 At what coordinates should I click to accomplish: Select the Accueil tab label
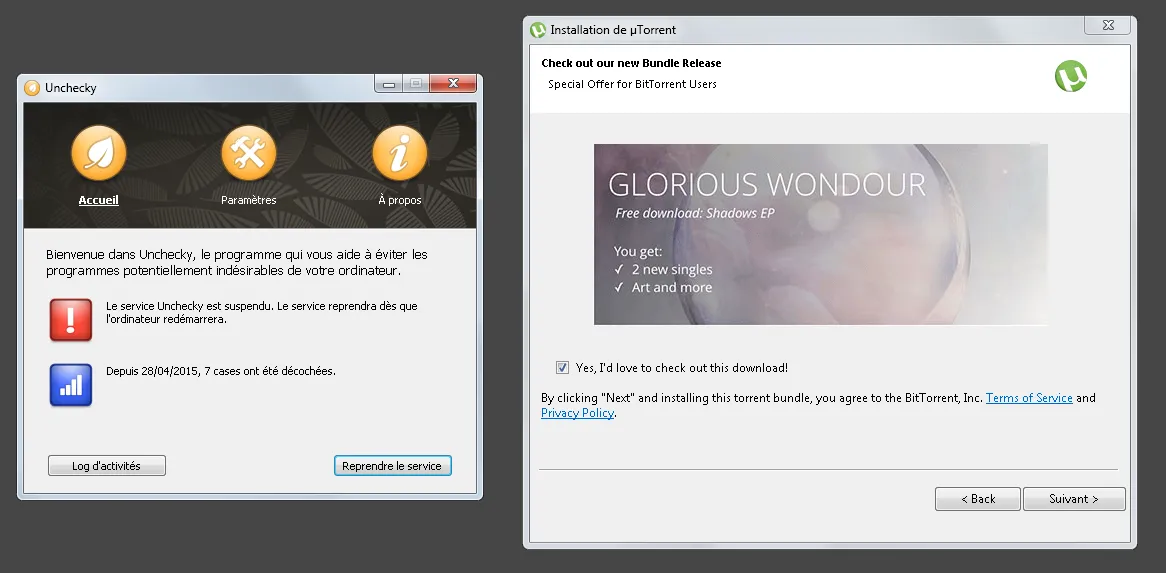(x=98, y=200)
